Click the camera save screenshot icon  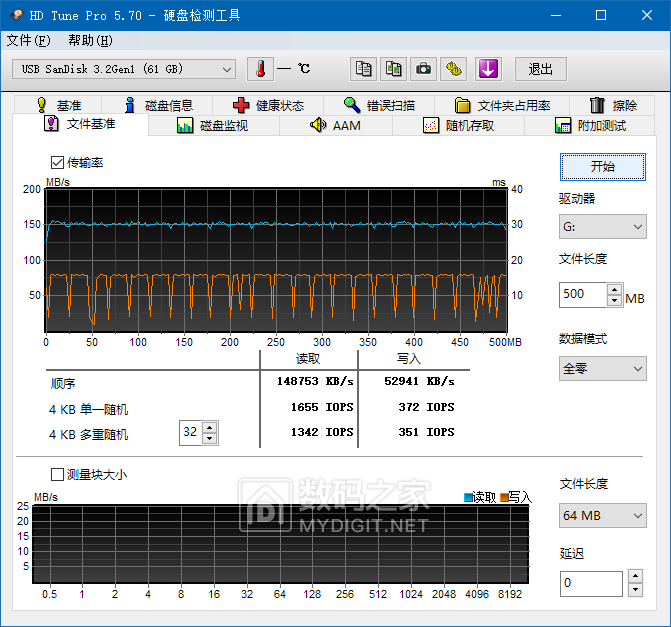pos(424,69)
